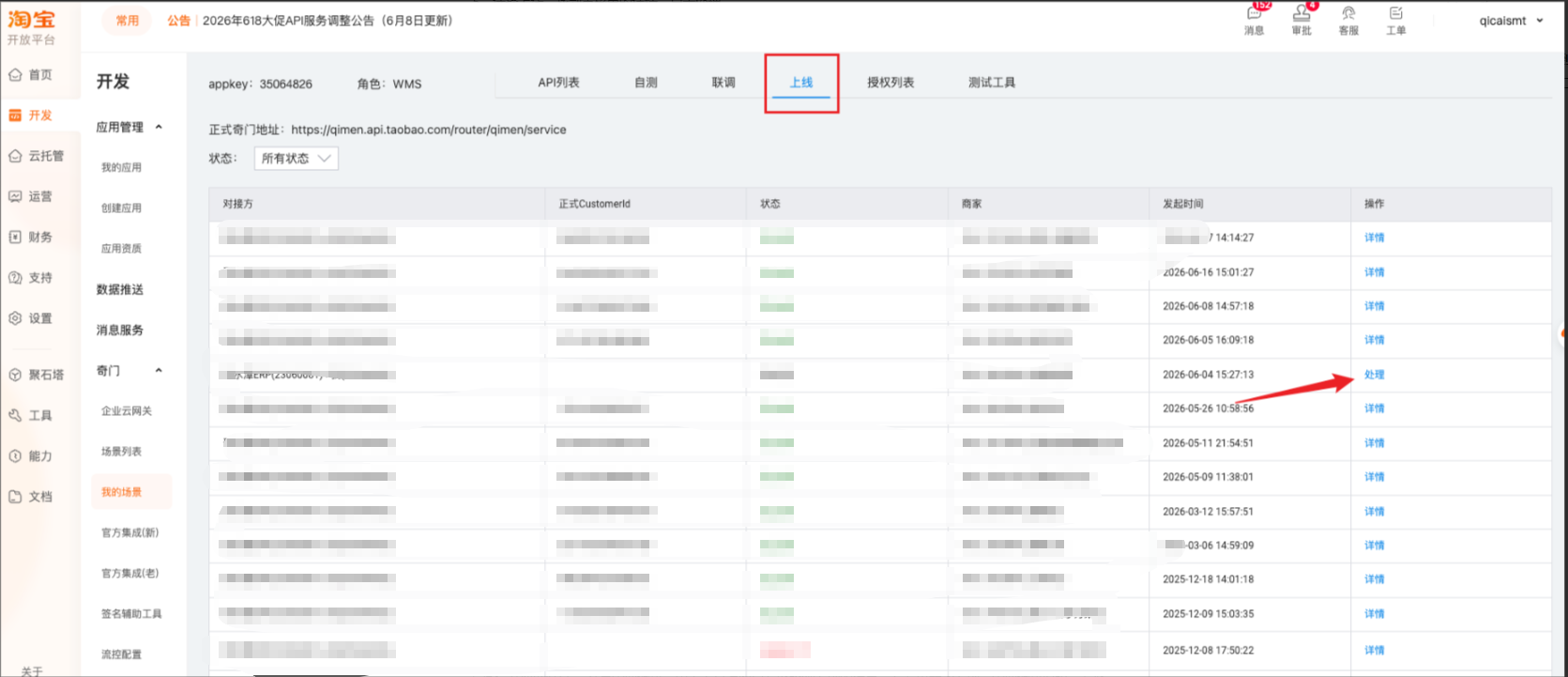This screenshot has width=1568, height=677.
Task: Open 详情 for 2026-06-16 15:01:27 row
Action: (1375, 272)
